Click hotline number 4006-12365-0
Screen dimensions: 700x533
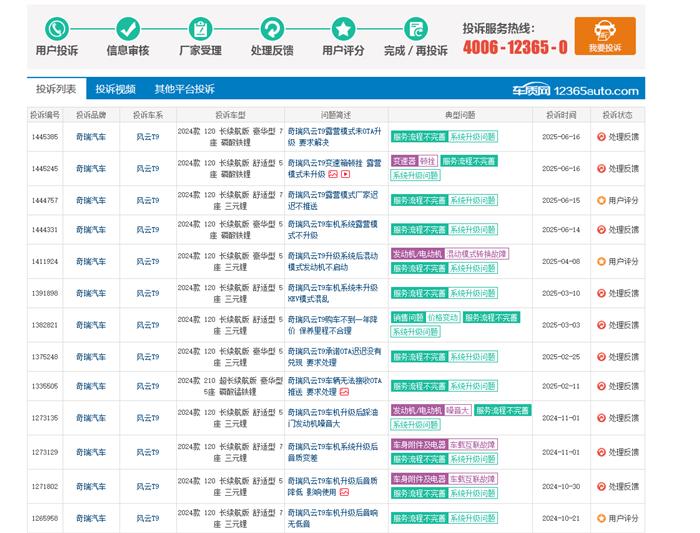point(515,47)
